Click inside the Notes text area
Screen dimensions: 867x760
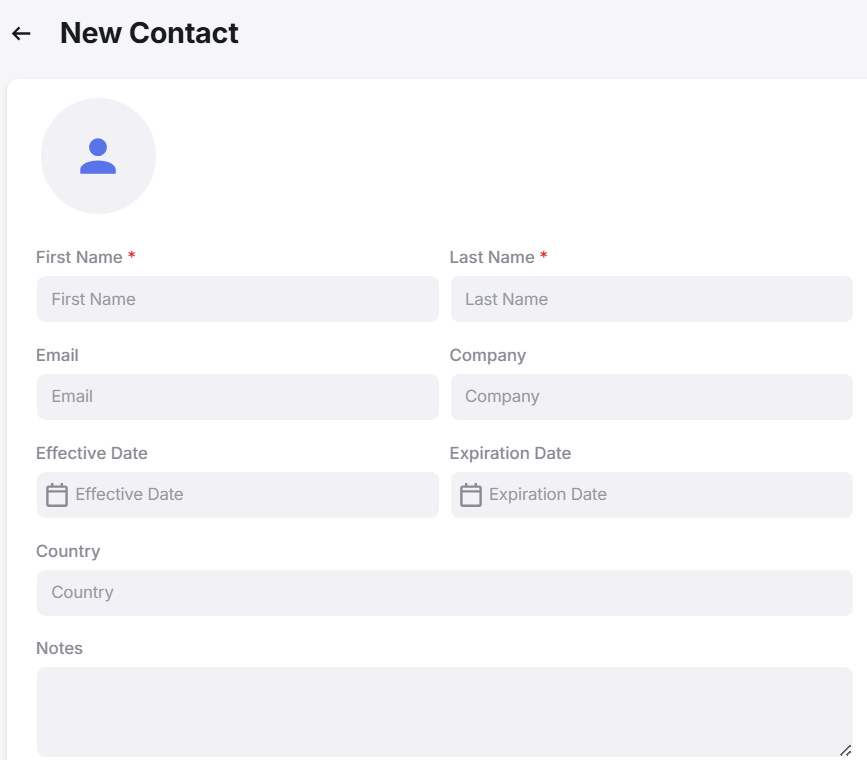[445, 712]
